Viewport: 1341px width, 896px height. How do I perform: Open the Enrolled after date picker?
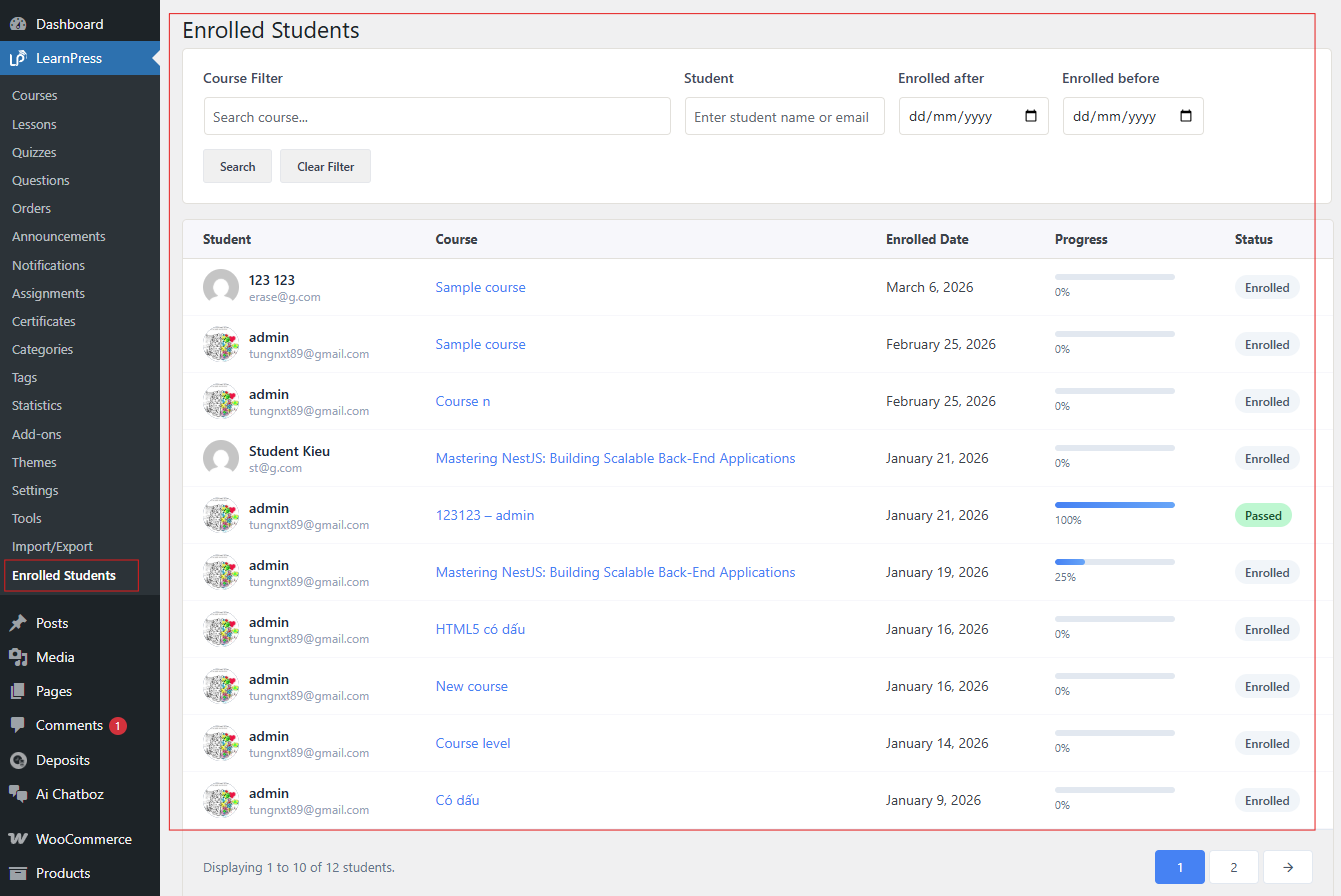1031,116
